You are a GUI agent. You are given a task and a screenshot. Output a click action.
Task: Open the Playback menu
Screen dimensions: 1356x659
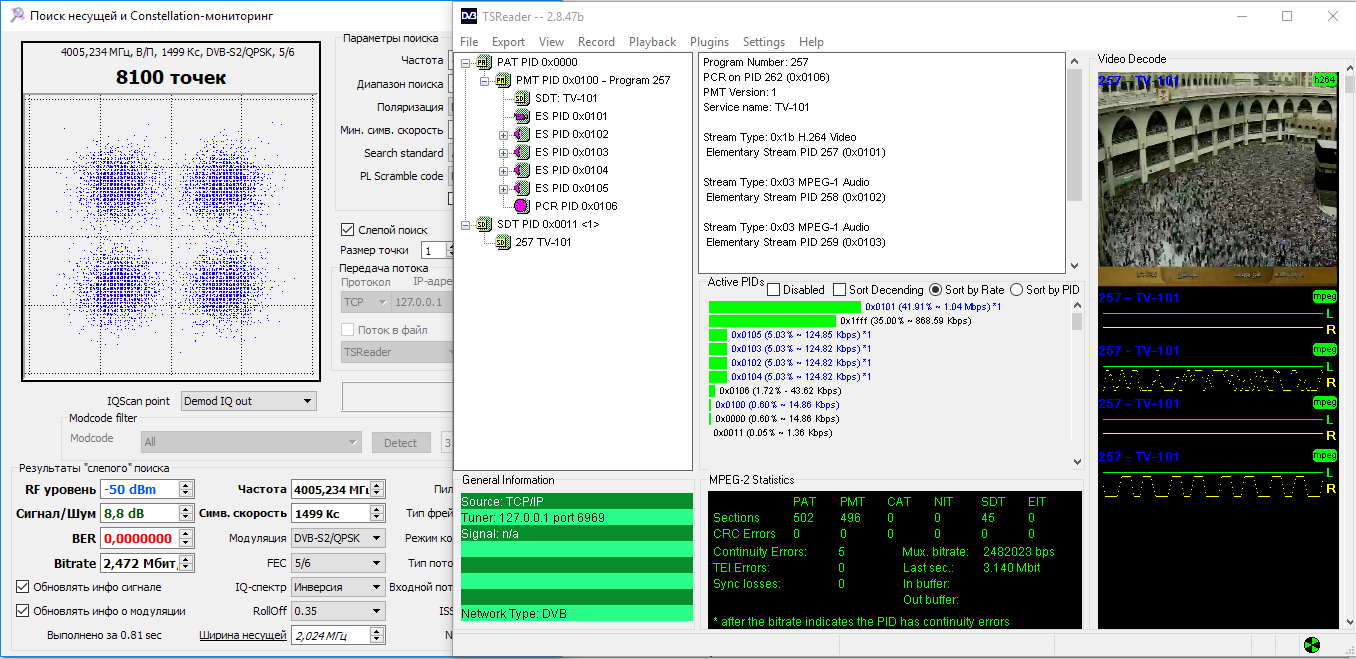point(652,42)
